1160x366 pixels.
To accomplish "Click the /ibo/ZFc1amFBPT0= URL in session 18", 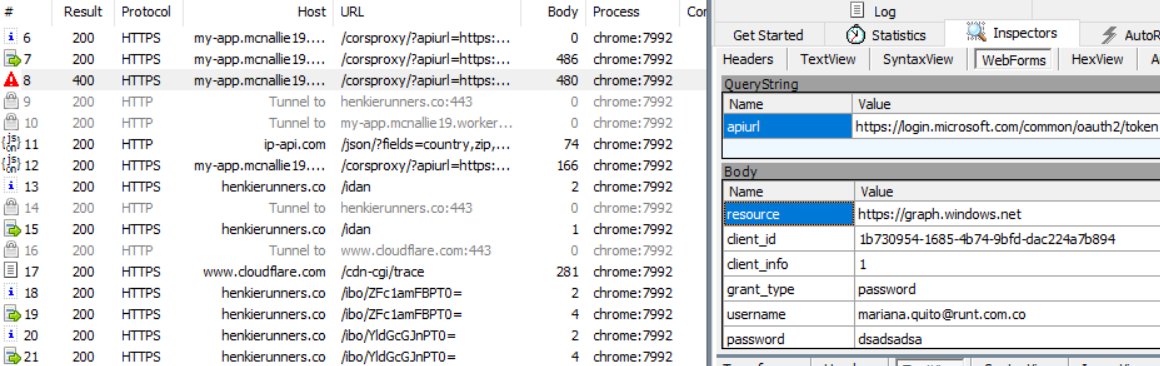I will click(401, 293).
